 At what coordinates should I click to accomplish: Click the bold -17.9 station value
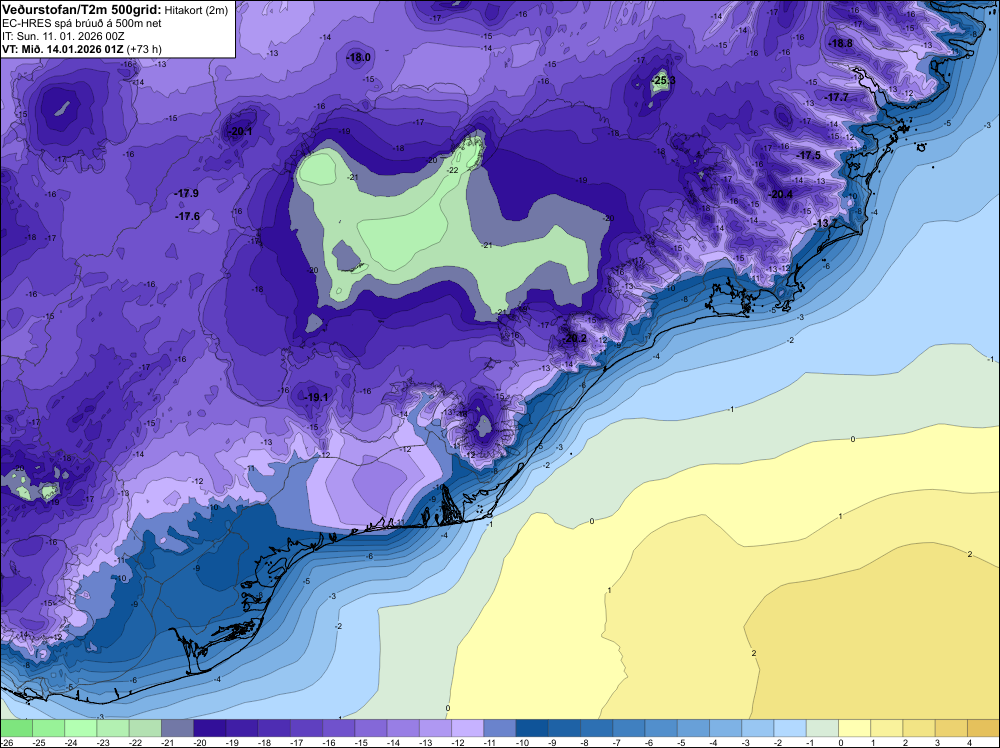coord(187,193)
